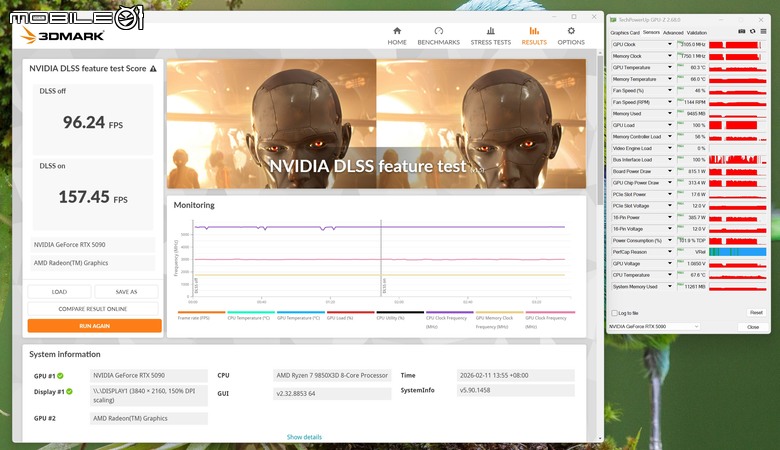Open the GPU selector combo box in GPU-Z

654,326
